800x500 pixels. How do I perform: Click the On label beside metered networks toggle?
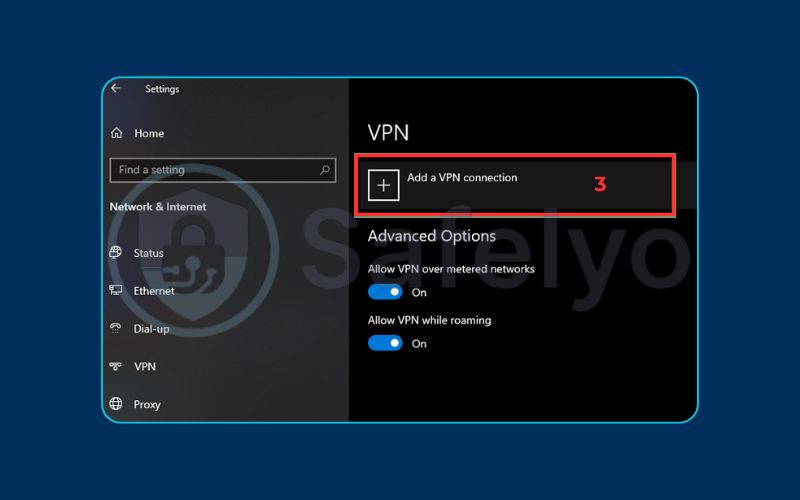[x=419, y=292]
